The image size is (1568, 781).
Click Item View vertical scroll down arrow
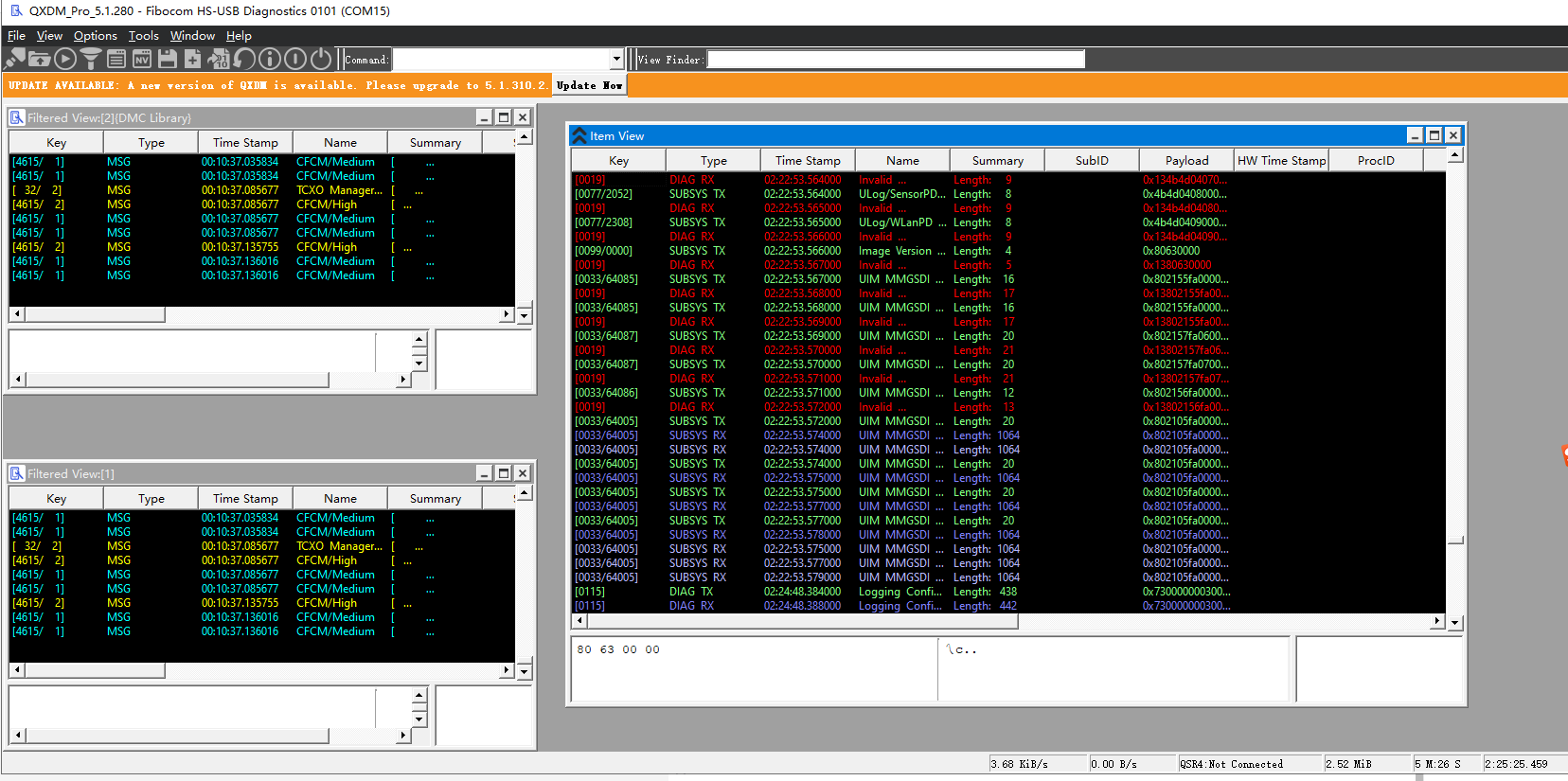(1455, 623)
